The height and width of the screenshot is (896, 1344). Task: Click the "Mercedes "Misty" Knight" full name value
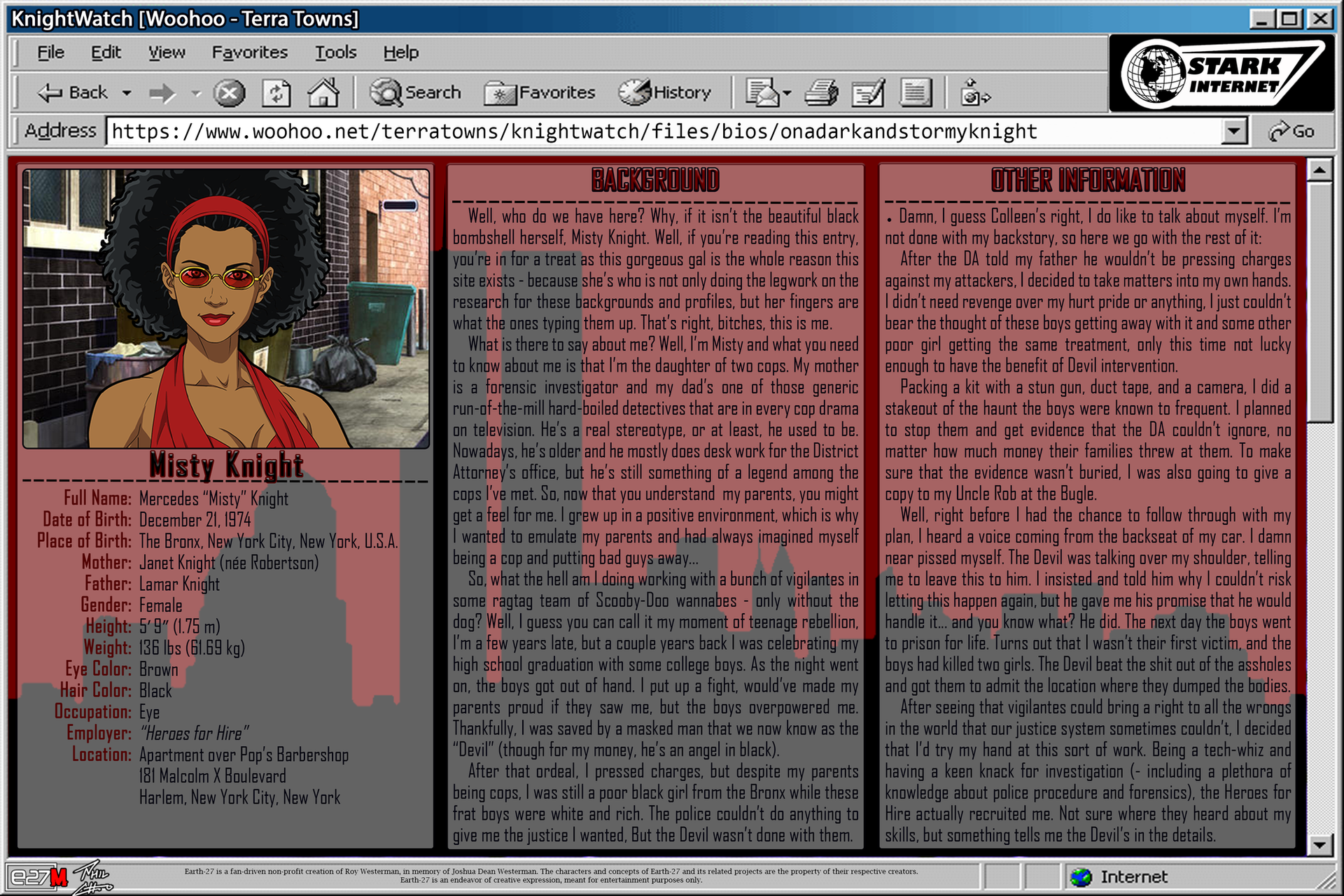point(213,499)
